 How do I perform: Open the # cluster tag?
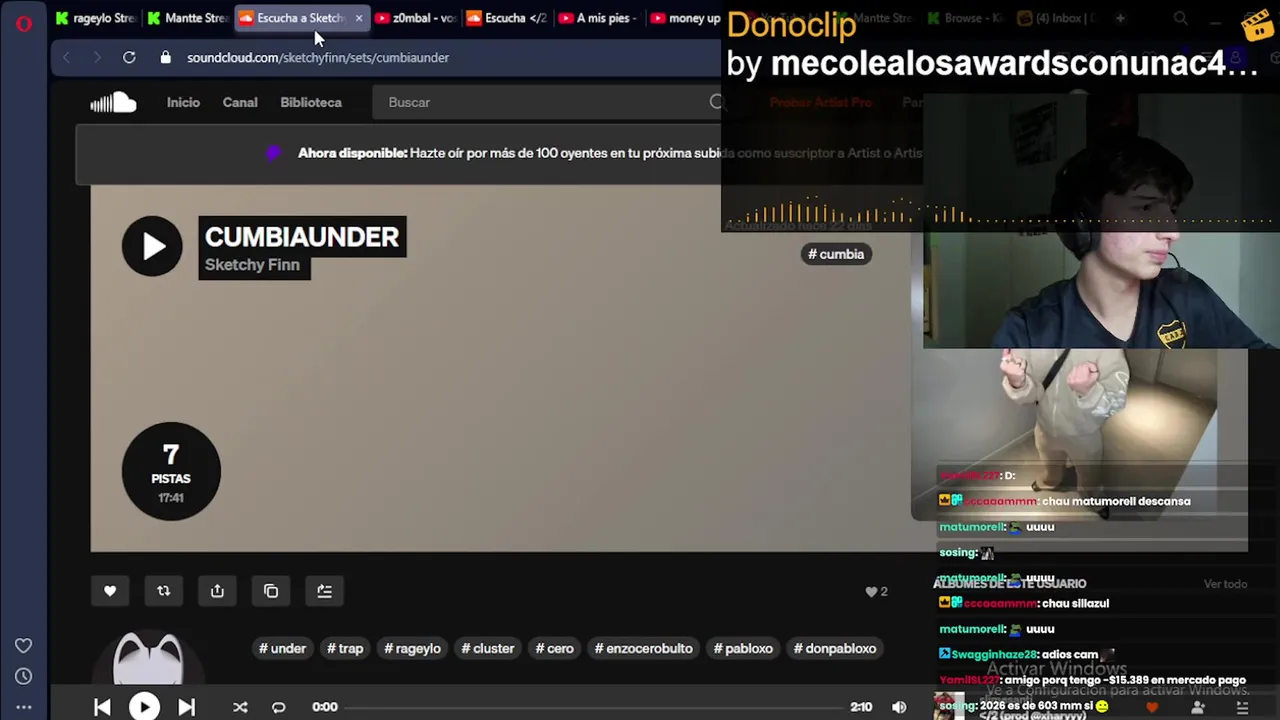[488, 648]
